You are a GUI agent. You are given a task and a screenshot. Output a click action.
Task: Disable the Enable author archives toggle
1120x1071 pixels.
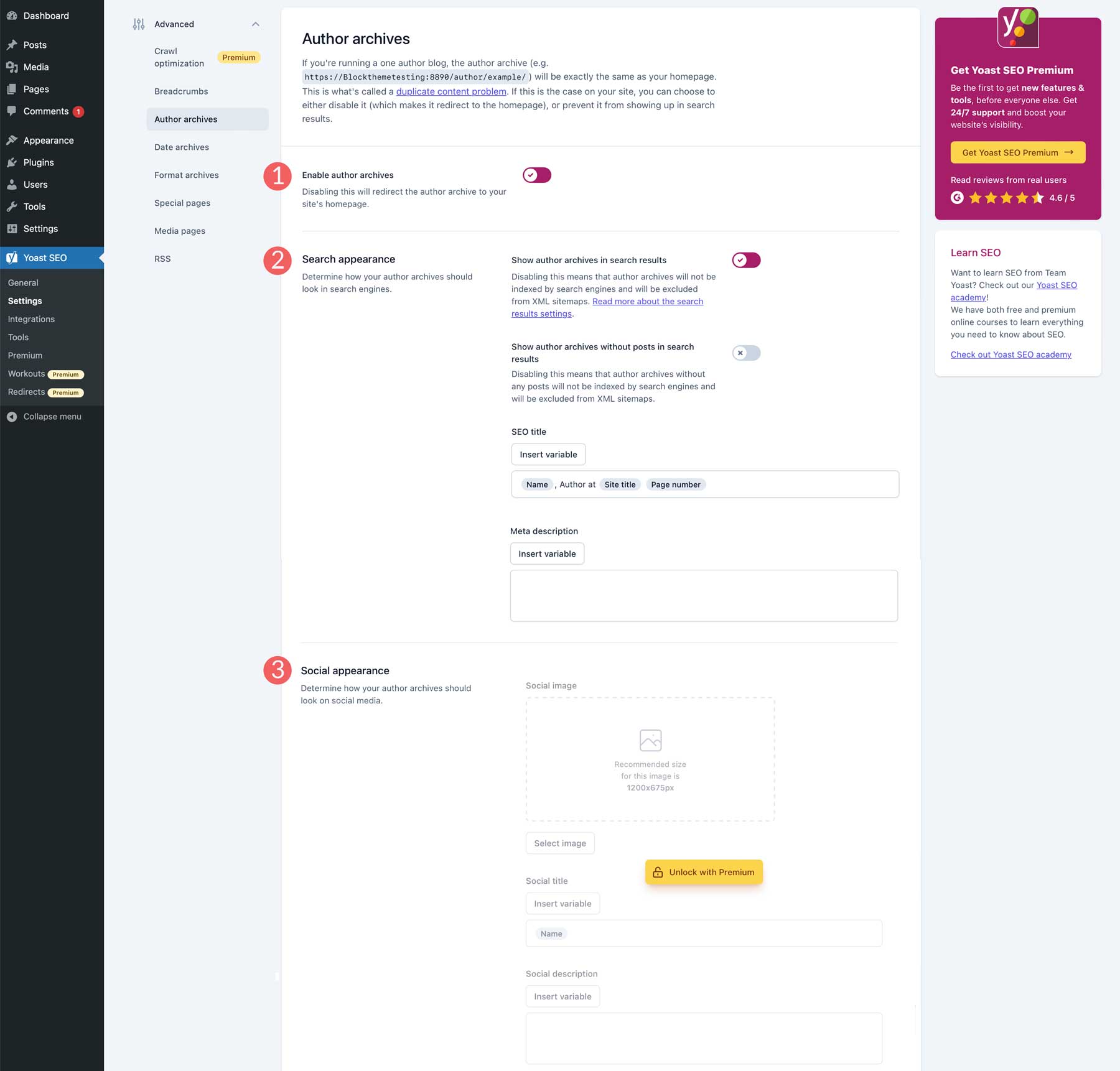click(537, 175)
